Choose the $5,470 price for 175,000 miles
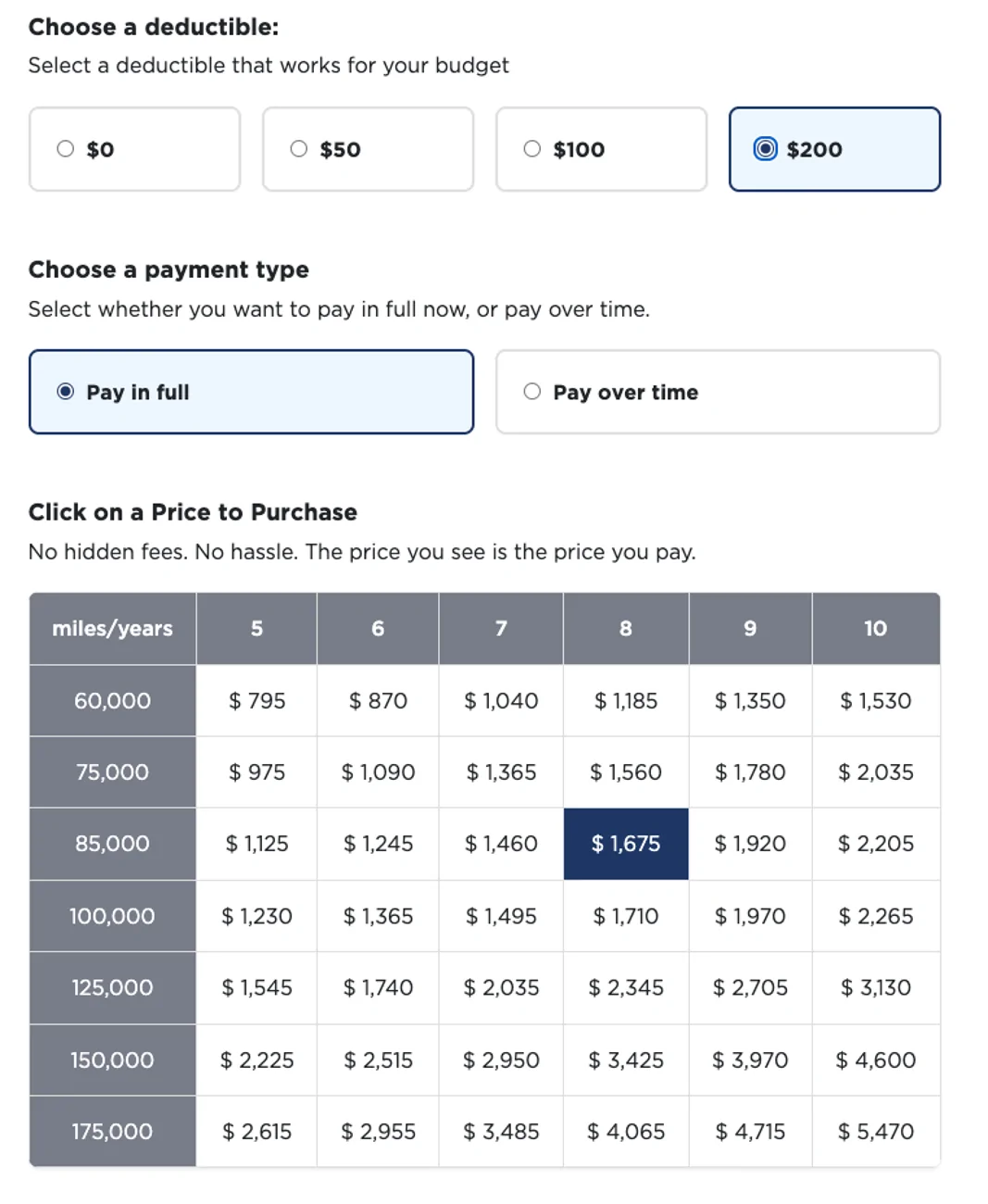Image resolution: width=988 pixels, height=1204 pixels. (876, 1132)
